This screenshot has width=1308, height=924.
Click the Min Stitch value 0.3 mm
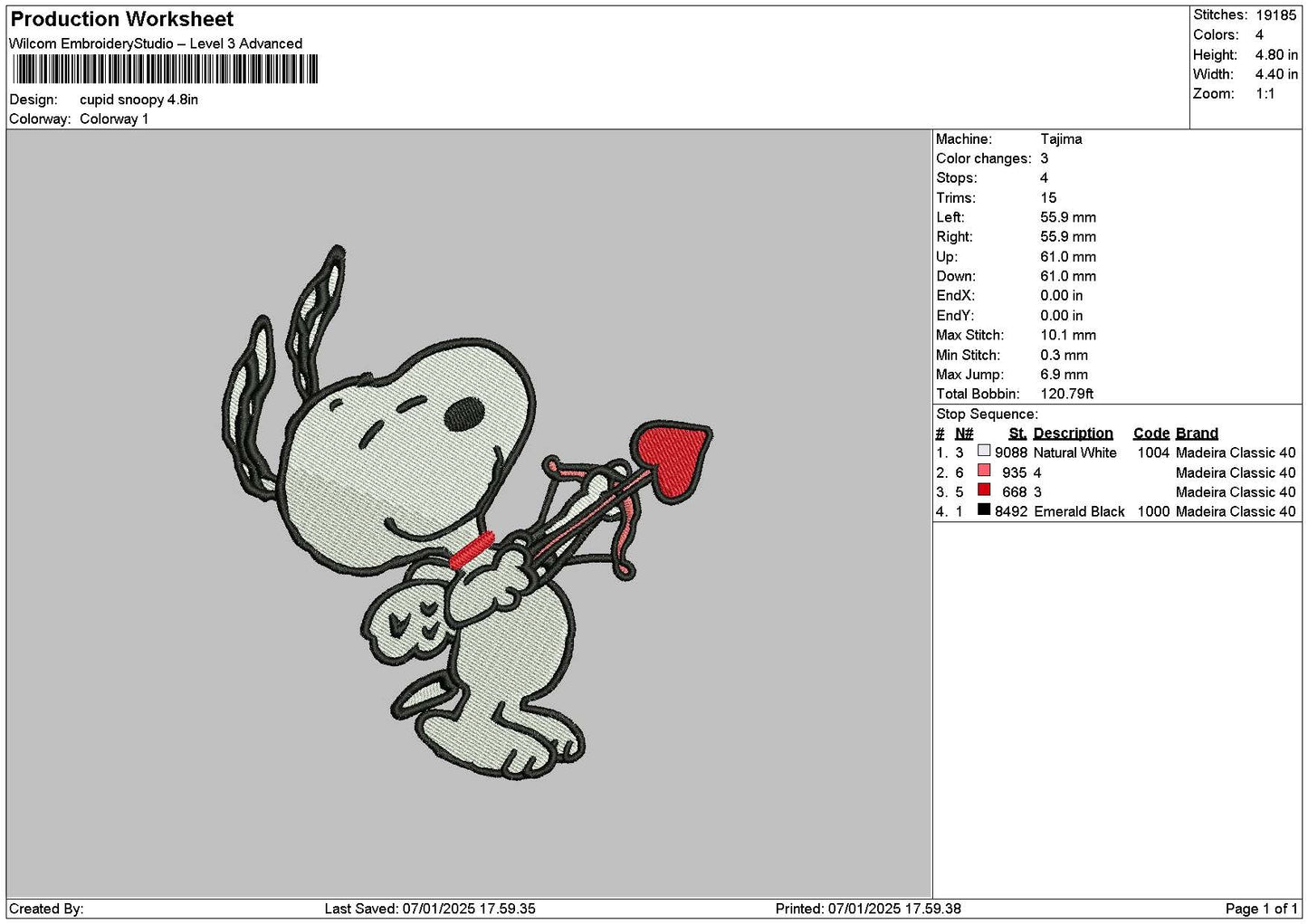1064,355
